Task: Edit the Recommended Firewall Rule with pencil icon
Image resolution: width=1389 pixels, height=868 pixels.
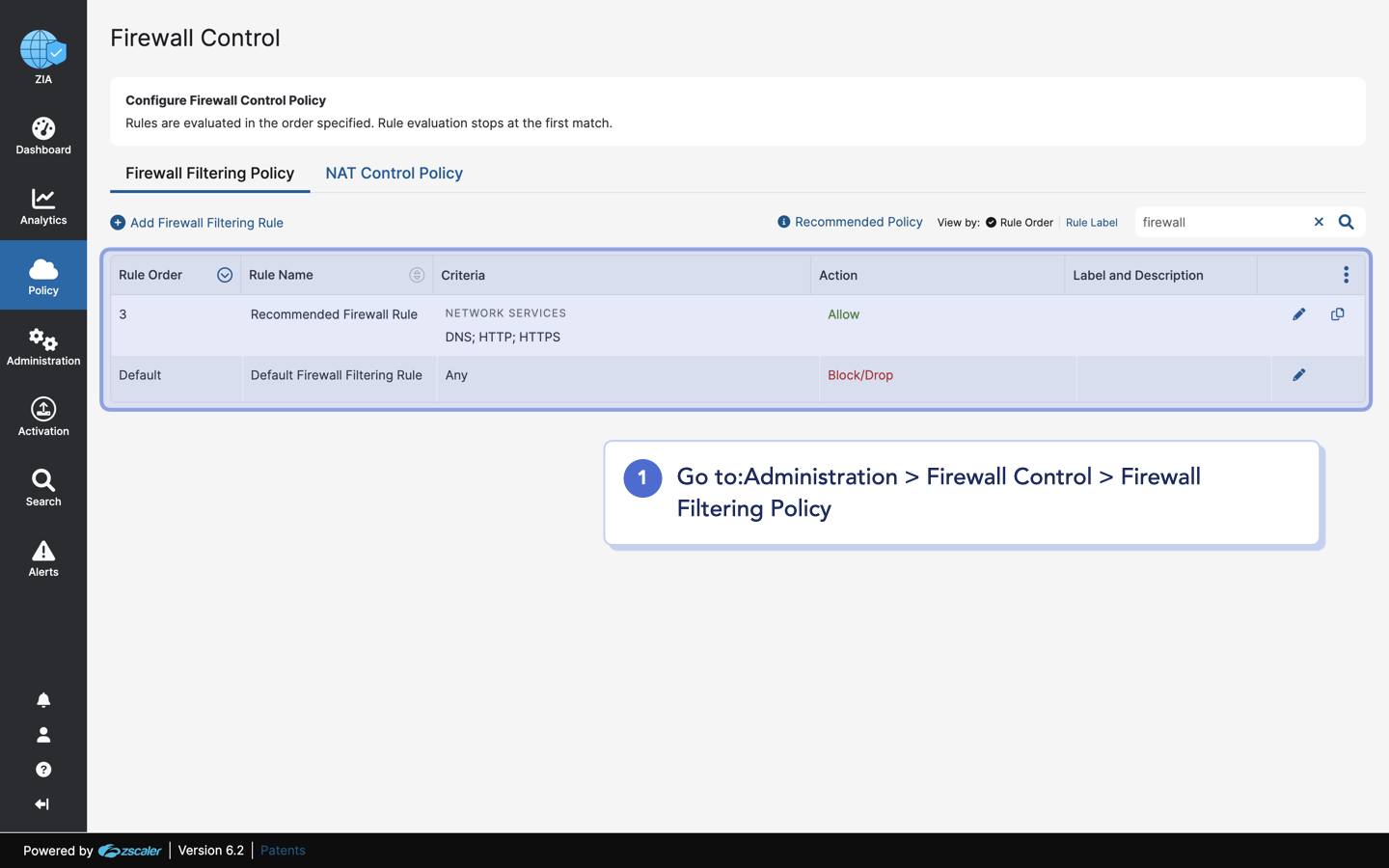Action: [1298, 313]
